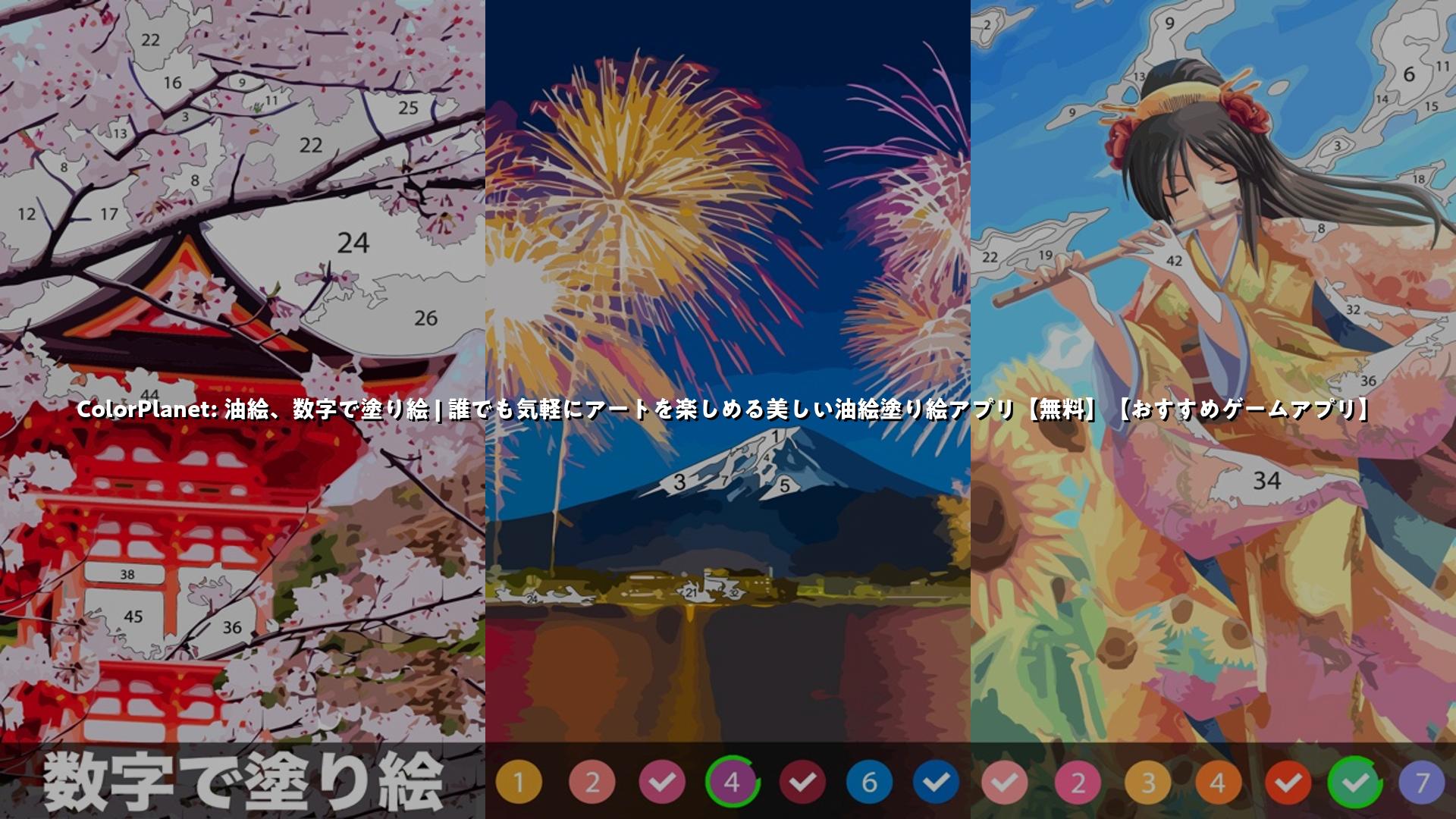Fill region 45 on the red pagoda
1456x819 pixels.
click(133, 617)
